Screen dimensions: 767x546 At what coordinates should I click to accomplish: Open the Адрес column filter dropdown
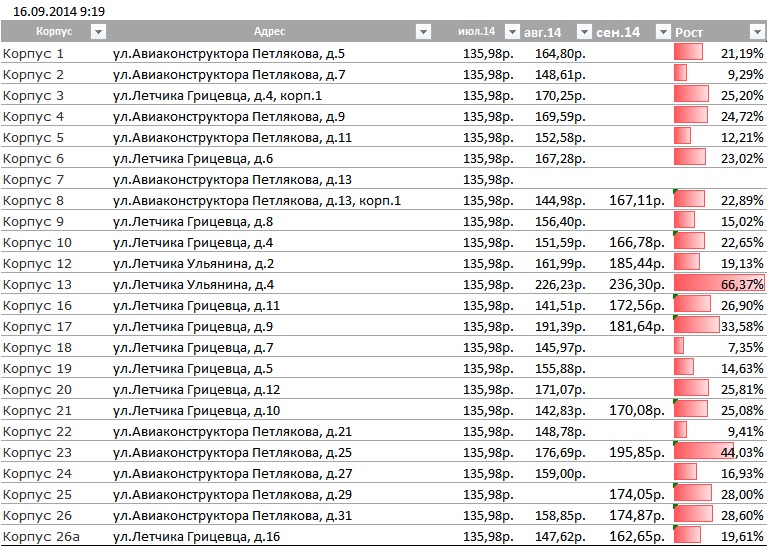pos(423,32)
